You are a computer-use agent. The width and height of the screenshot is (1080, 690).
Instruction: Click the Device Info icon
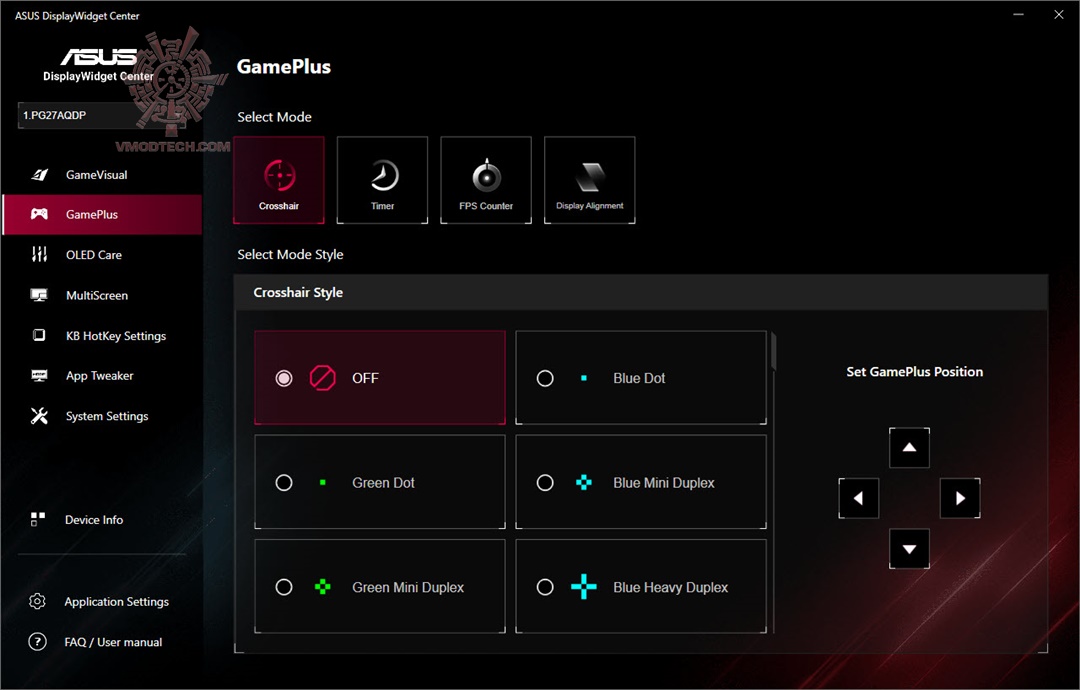point(38,519)
